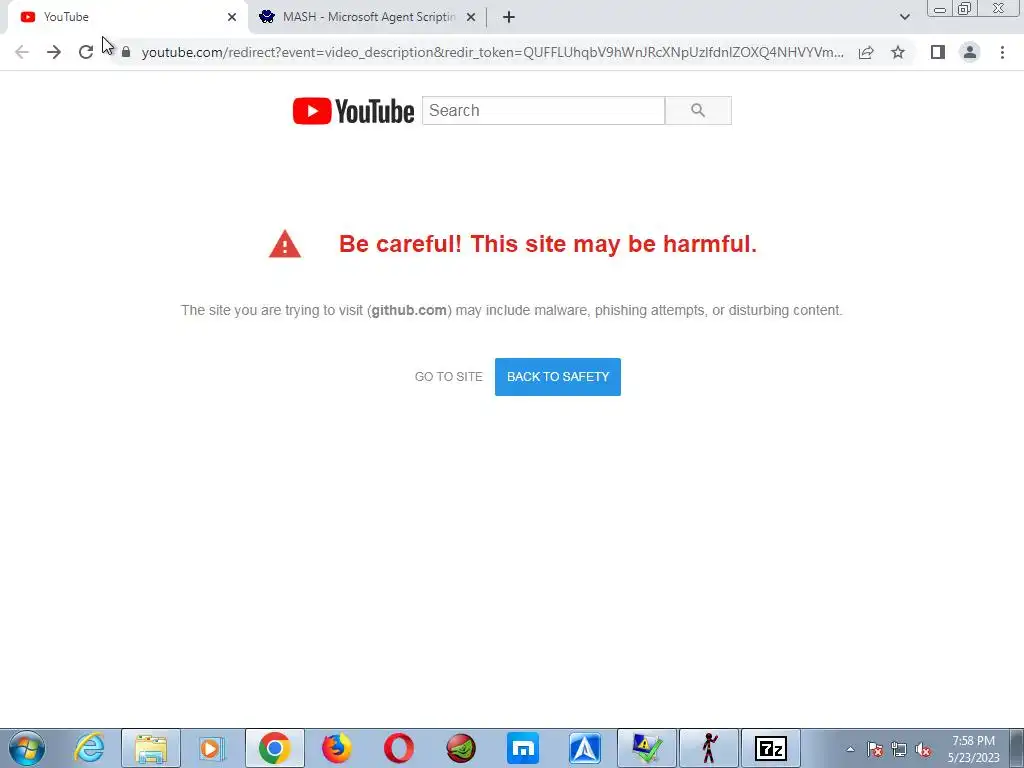Image resolution: width=1024 pixels, height=768 pixels.
Task: Open Windows Media Player taskbar icon
Action: pyautogui.click(x=212, y=748)
